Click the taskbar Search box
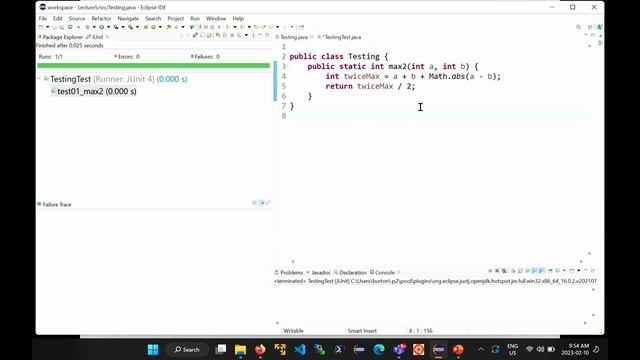 pyautogui.click(x=187, y=349)
